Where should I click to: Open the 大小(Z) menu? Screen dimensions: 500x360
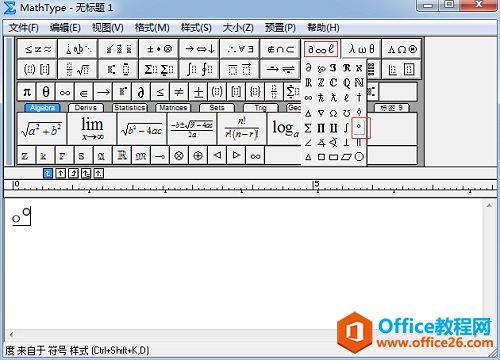point(238,28)
